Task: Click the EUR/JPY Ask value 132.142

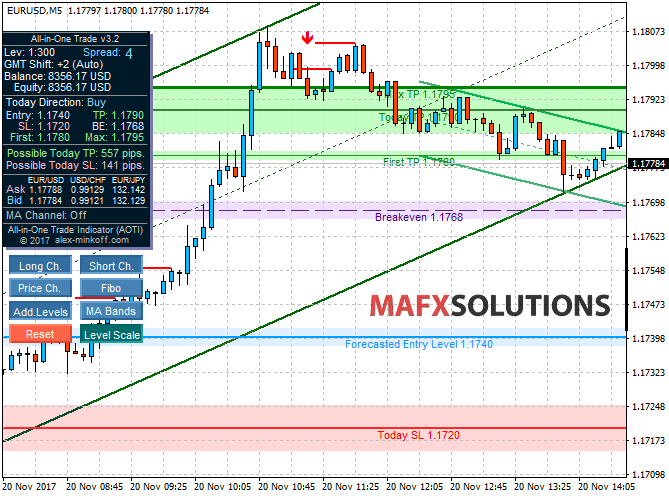Action: 128,189
